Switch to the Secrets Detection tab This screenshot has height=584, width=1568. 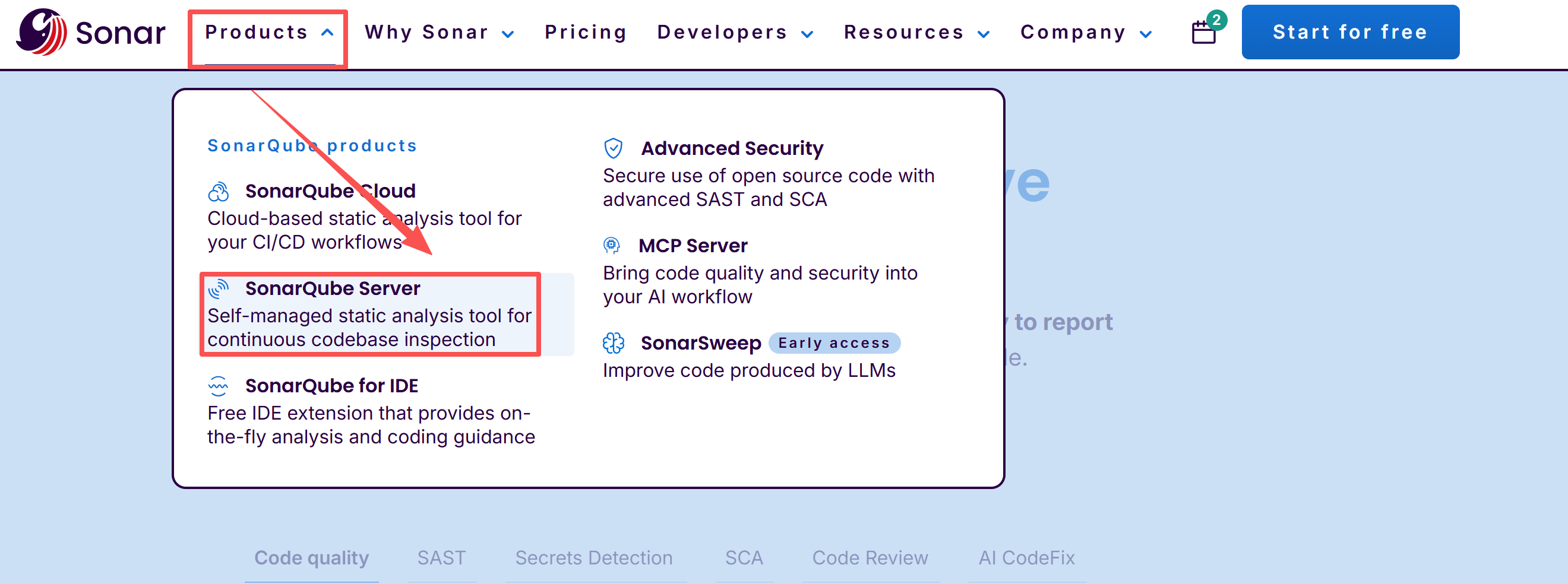click(594, 558)
